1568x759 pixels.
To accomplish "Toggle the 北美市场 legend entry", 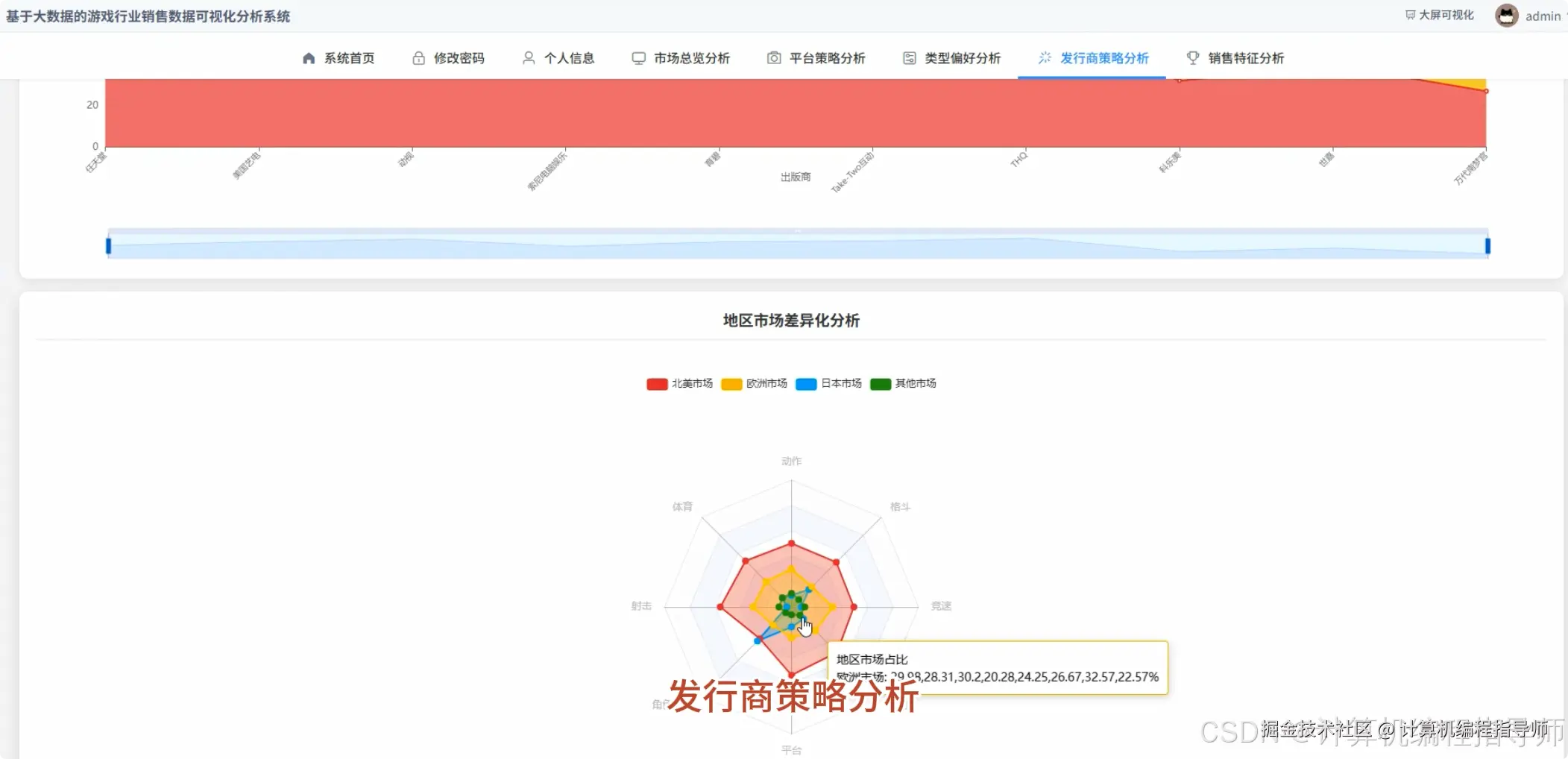I will click(x=679, y=383).
